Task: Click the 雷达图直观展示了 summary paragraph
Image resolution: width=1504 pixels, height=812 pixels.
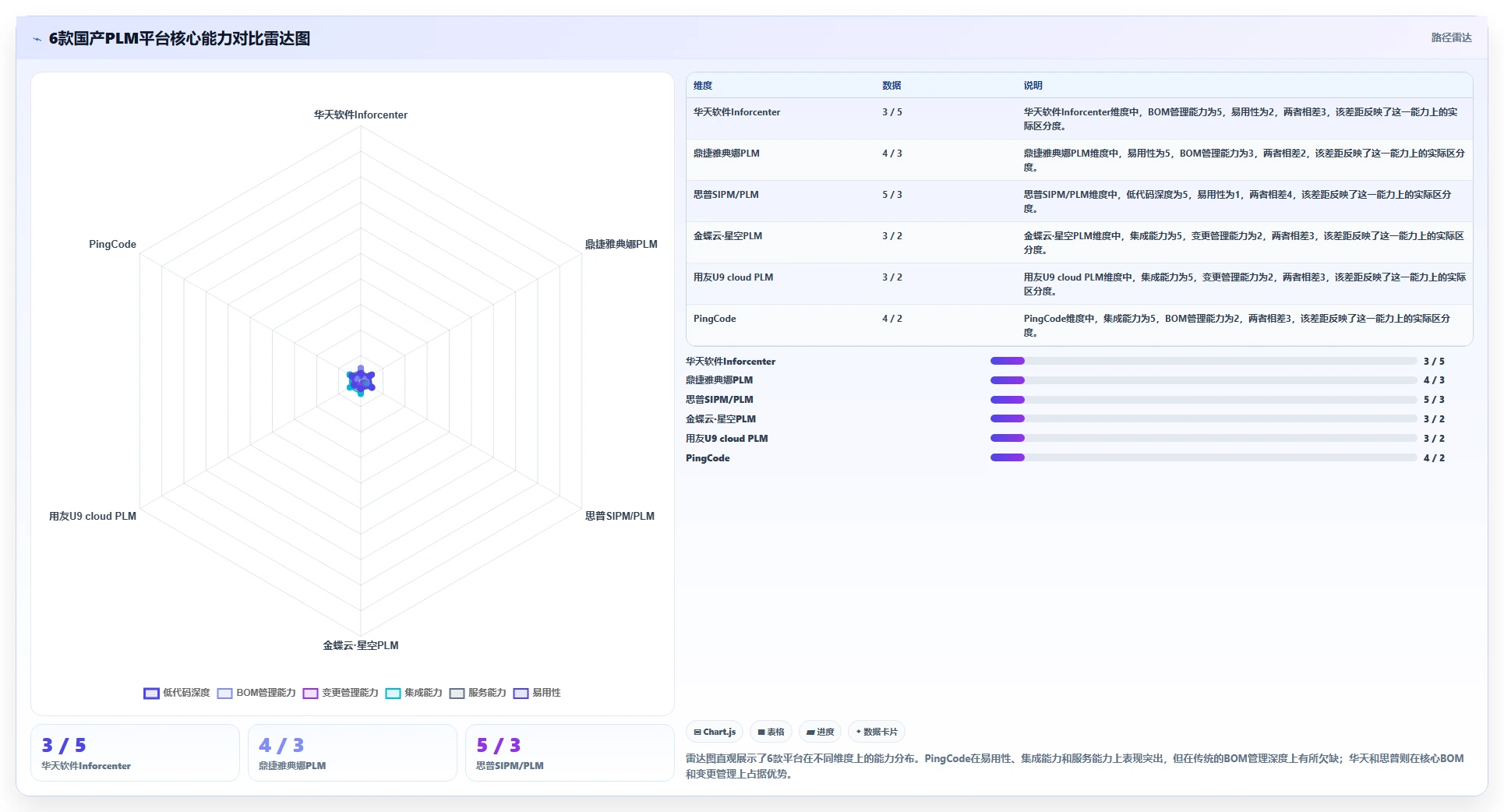Action: [x=1075, y=766]
